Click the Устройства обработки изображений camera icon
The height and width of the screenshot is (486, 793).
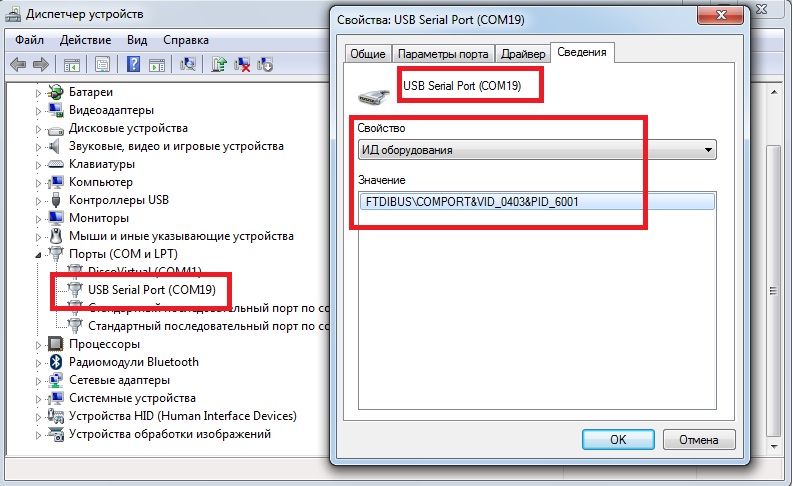tap(55, 434)
